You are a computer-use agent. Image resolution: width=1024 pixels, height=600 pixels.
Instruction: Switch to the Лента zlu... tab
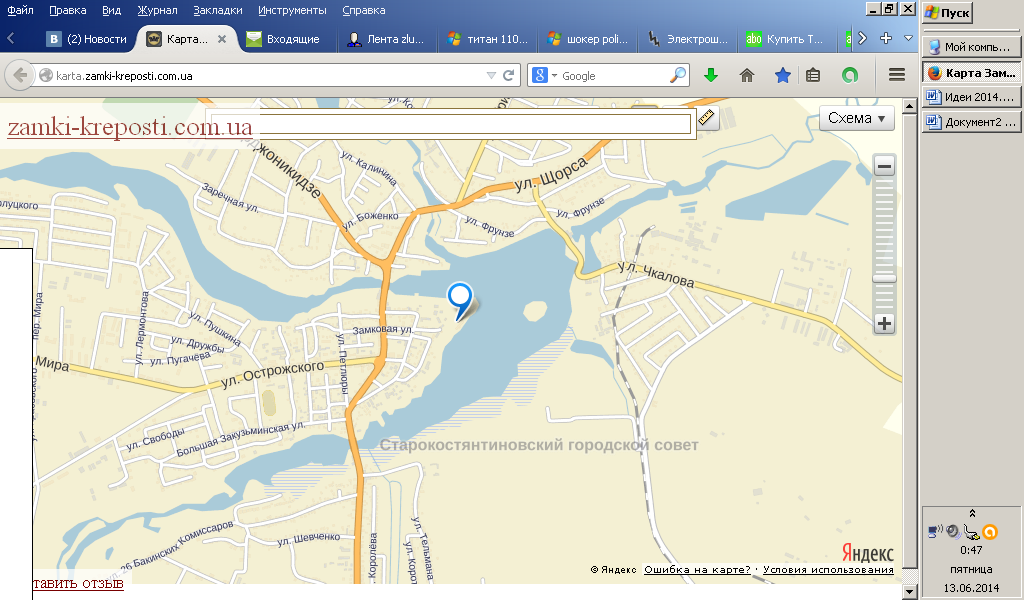386,39
